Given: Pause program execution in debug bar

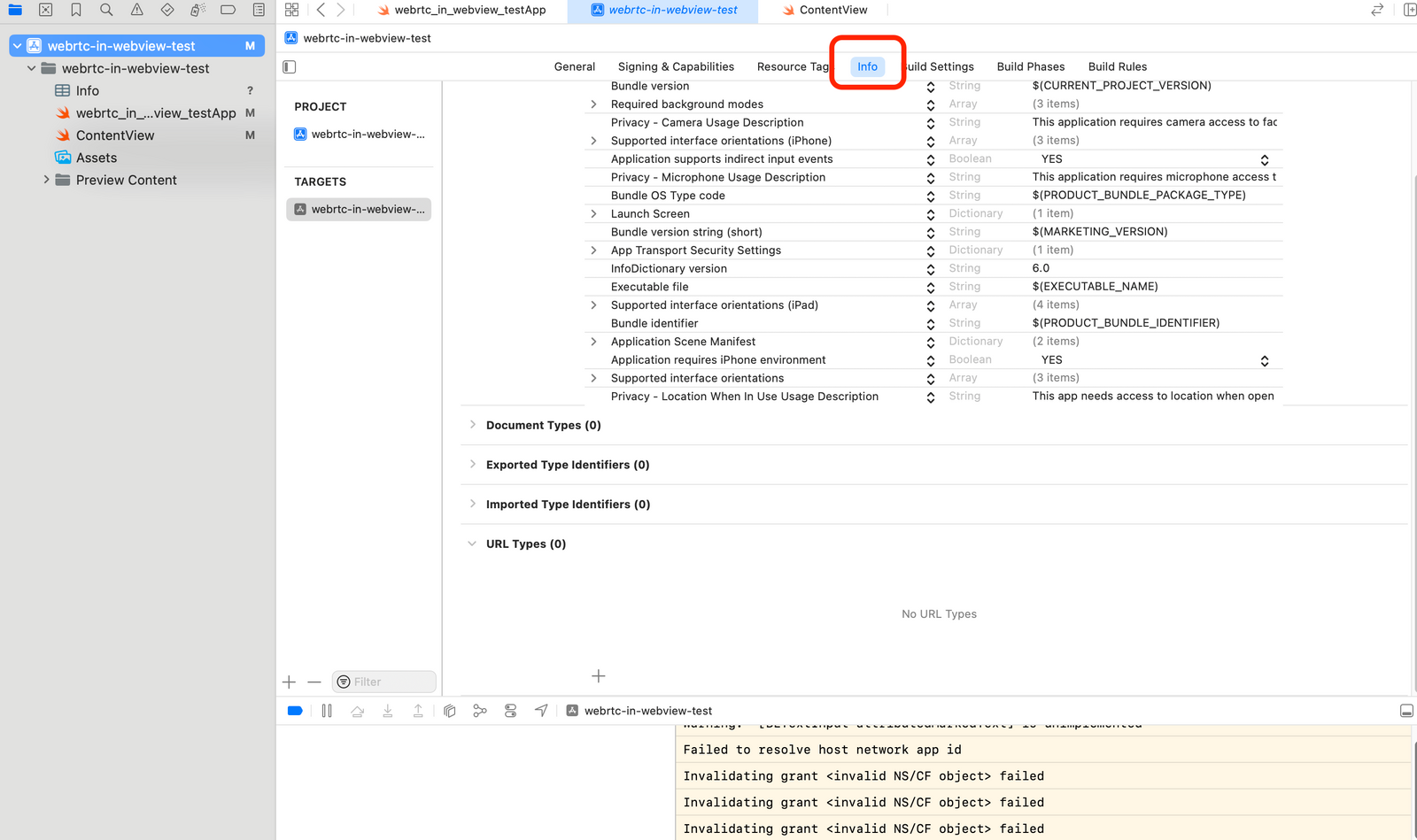Looking at the screenshot, I should click(327, 711).
